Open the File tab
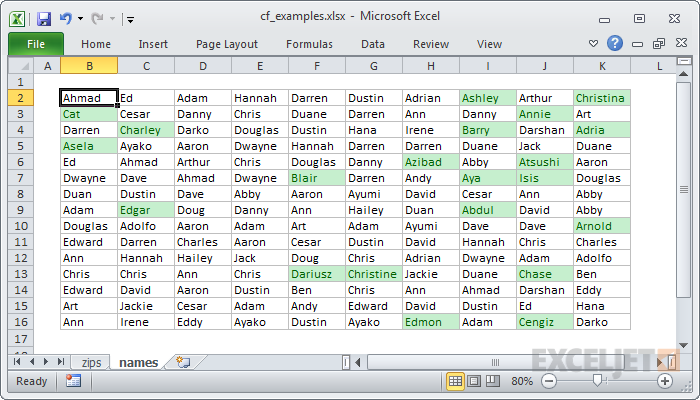This screenshot has height=400, width=700. coord(36,44)
